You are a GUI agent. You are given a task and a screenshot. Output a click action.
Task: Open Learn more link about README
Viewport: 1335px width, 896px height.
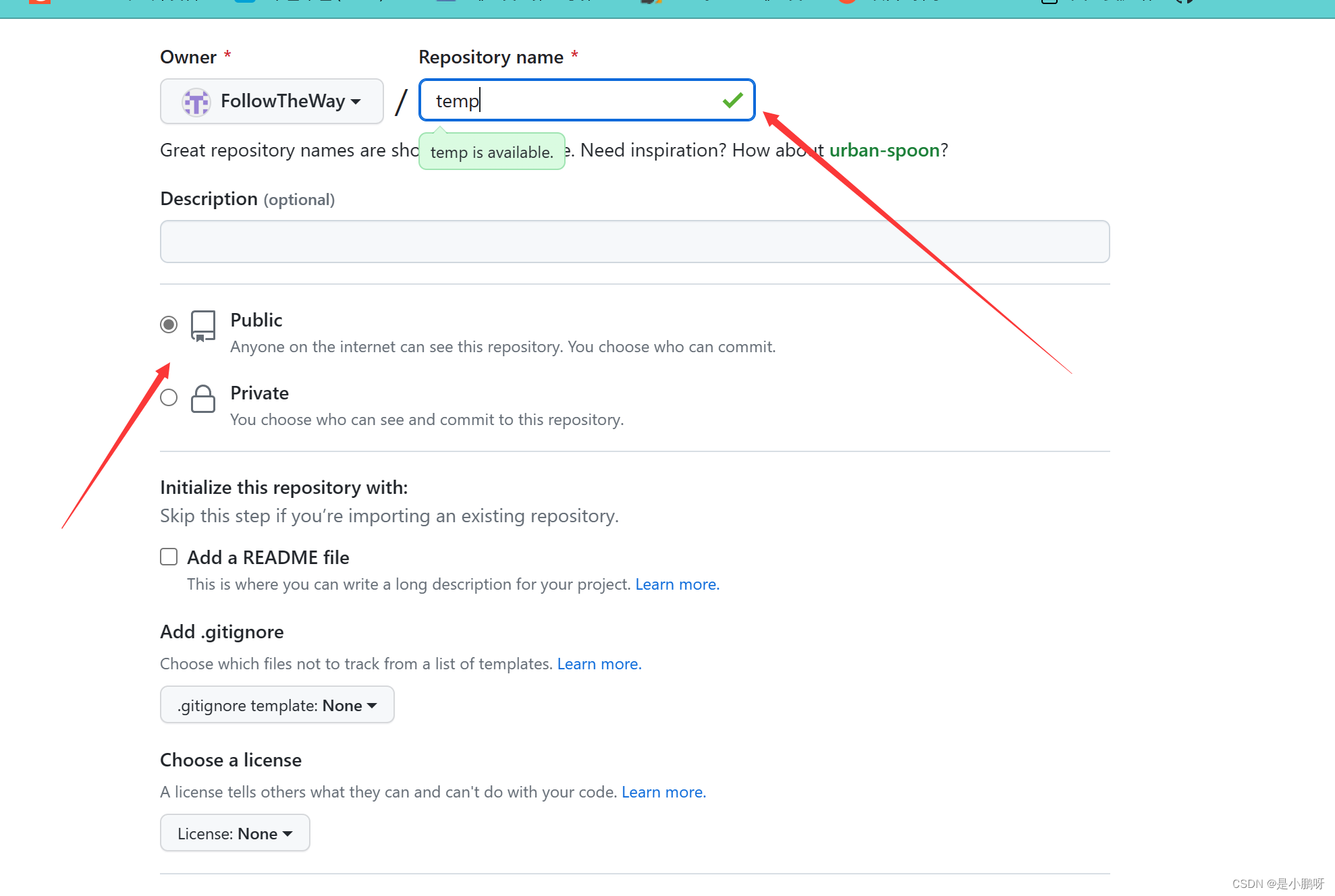(x=677, y=584)
